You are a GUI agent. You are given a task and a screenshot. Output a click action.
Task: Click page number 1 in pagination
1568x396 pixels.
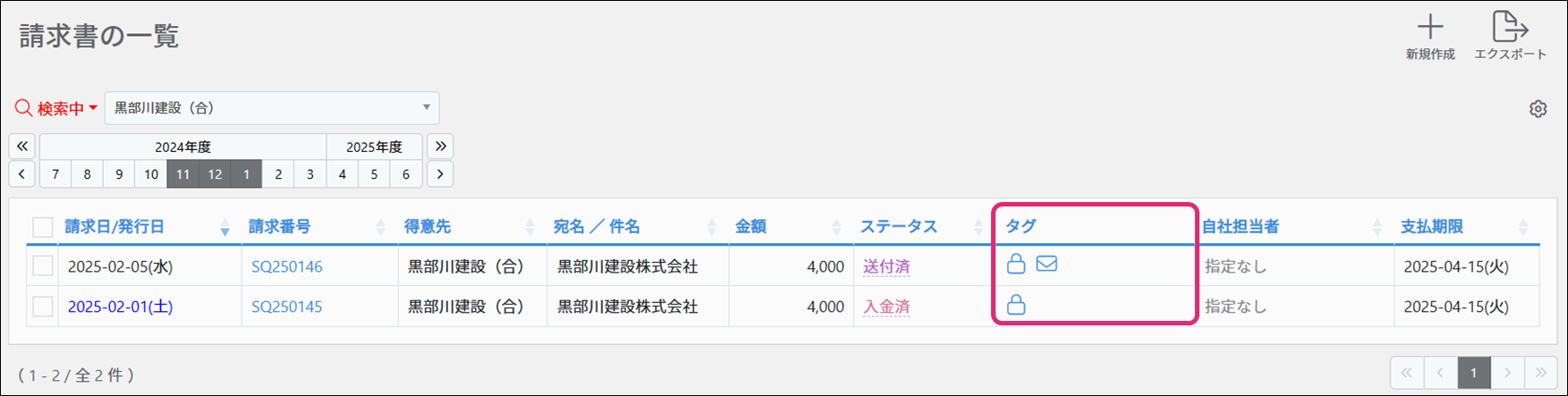click(x=1474, y=372)
